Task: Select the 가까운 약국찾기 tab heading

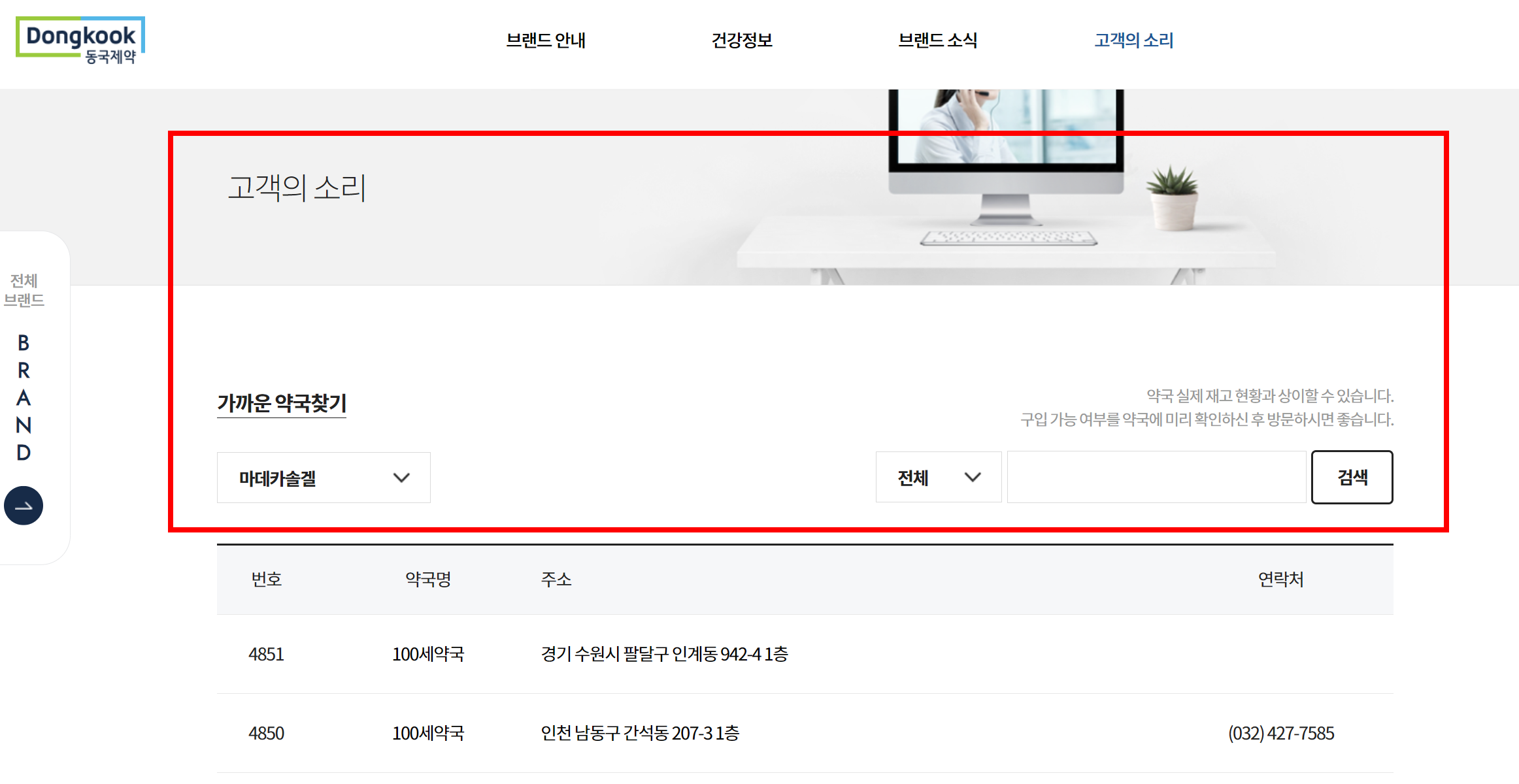Action: 282,403
